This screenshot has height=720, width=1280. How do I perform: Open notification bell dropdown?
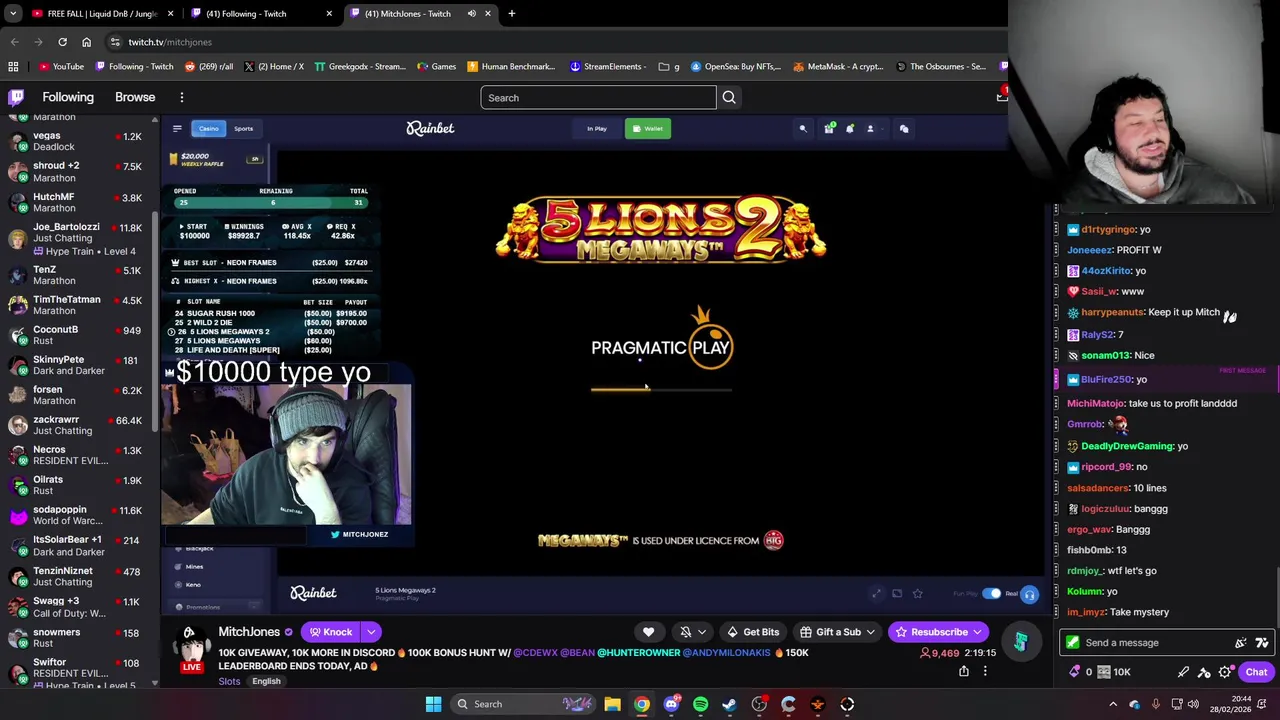point(692,632)
